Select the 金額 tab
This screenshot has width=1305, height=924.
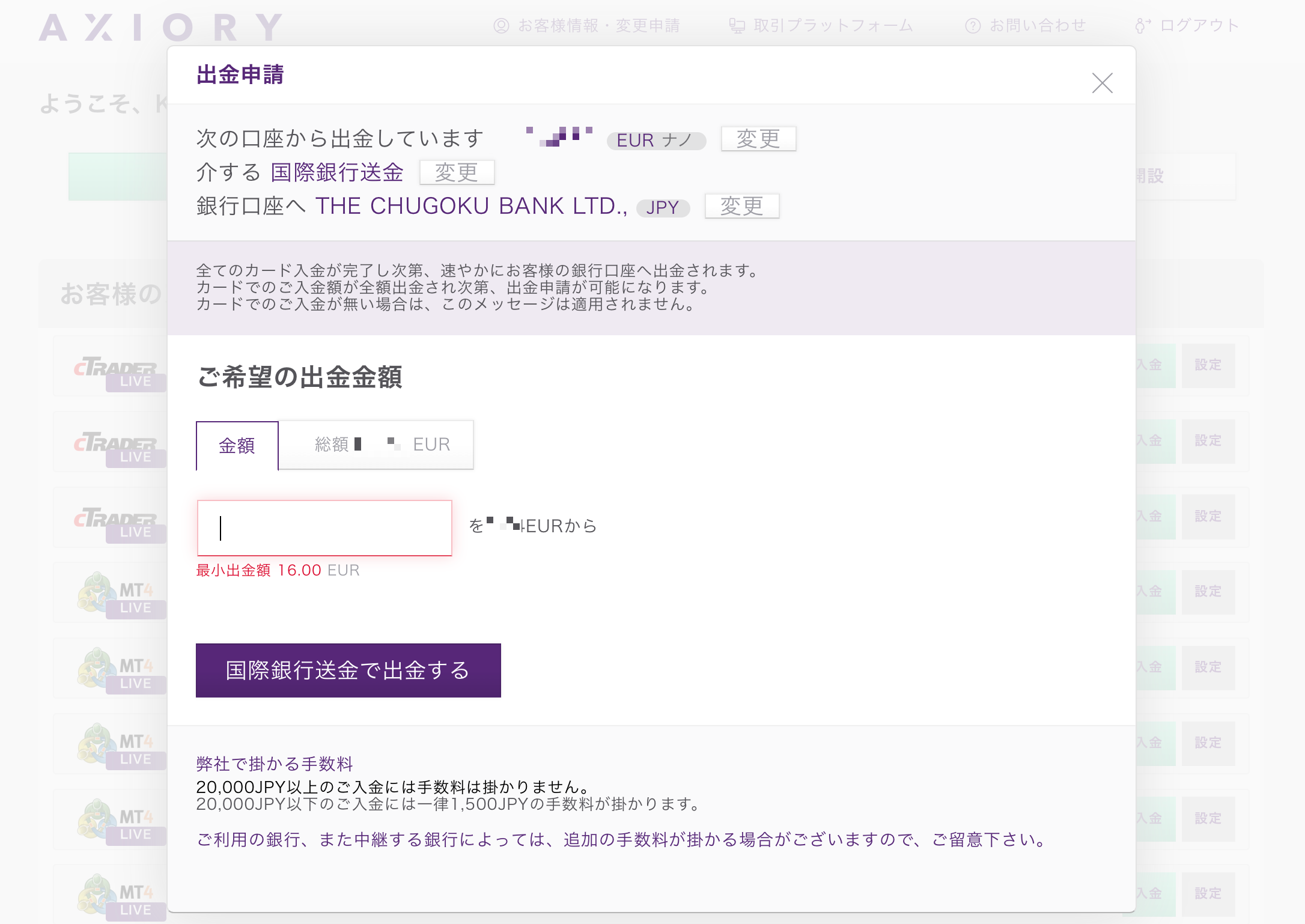tap(237, 445)
